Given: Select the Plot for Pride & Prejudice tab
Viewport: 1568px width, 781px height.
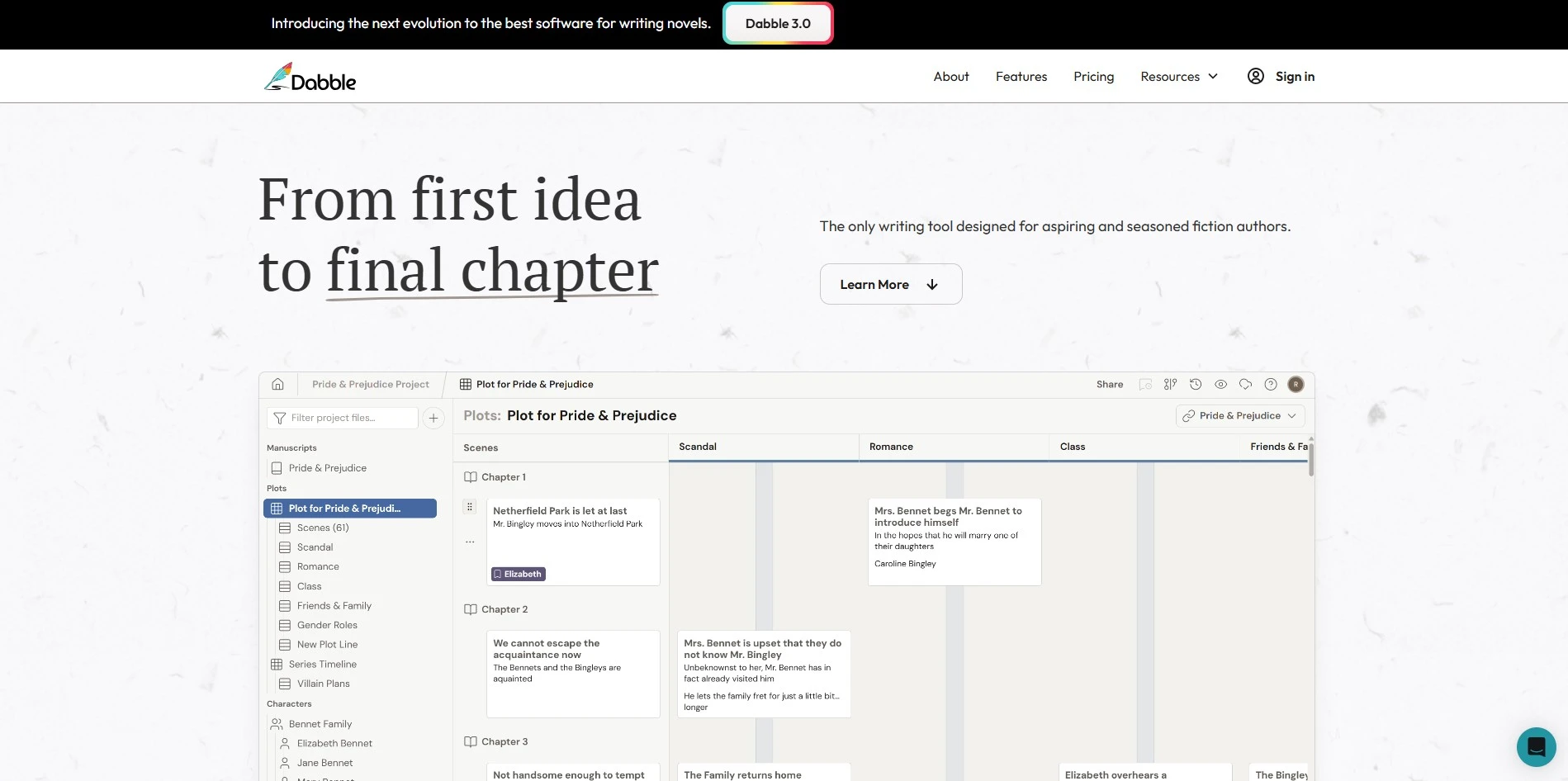Looking at the screenshot, I should 527,384.
